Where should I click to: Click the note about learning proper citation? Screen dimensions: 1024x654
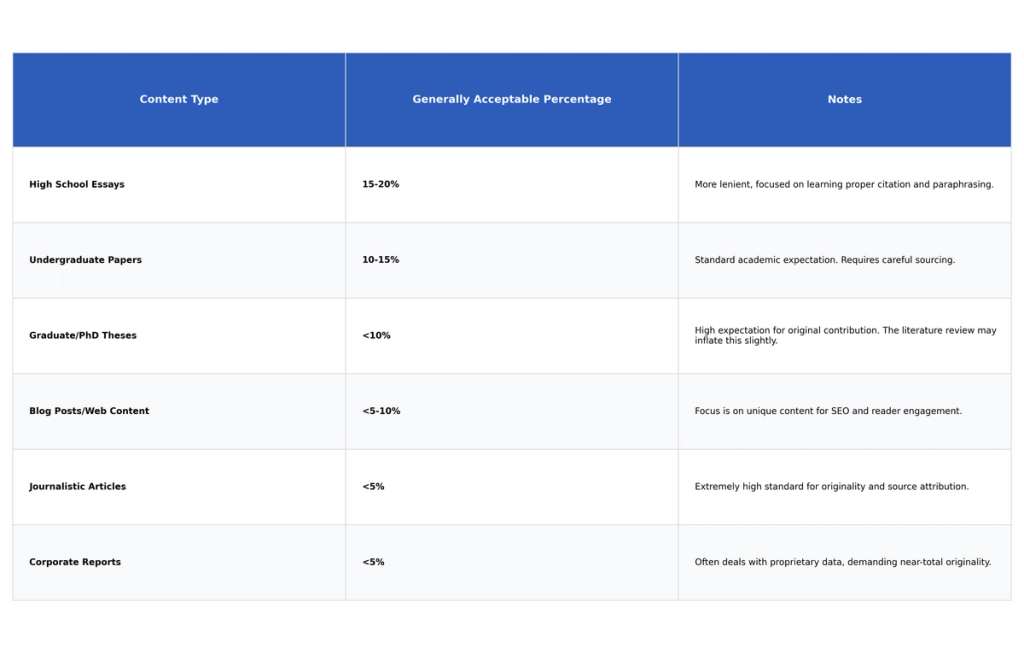coord(845,184)
